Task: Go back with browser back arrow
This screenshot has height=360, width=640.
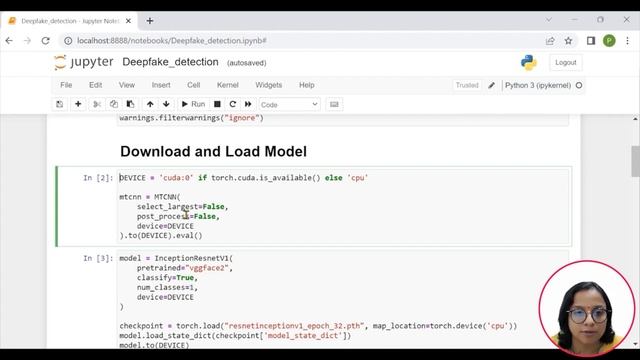Action: pyautogui.click(x=9, y=41)
